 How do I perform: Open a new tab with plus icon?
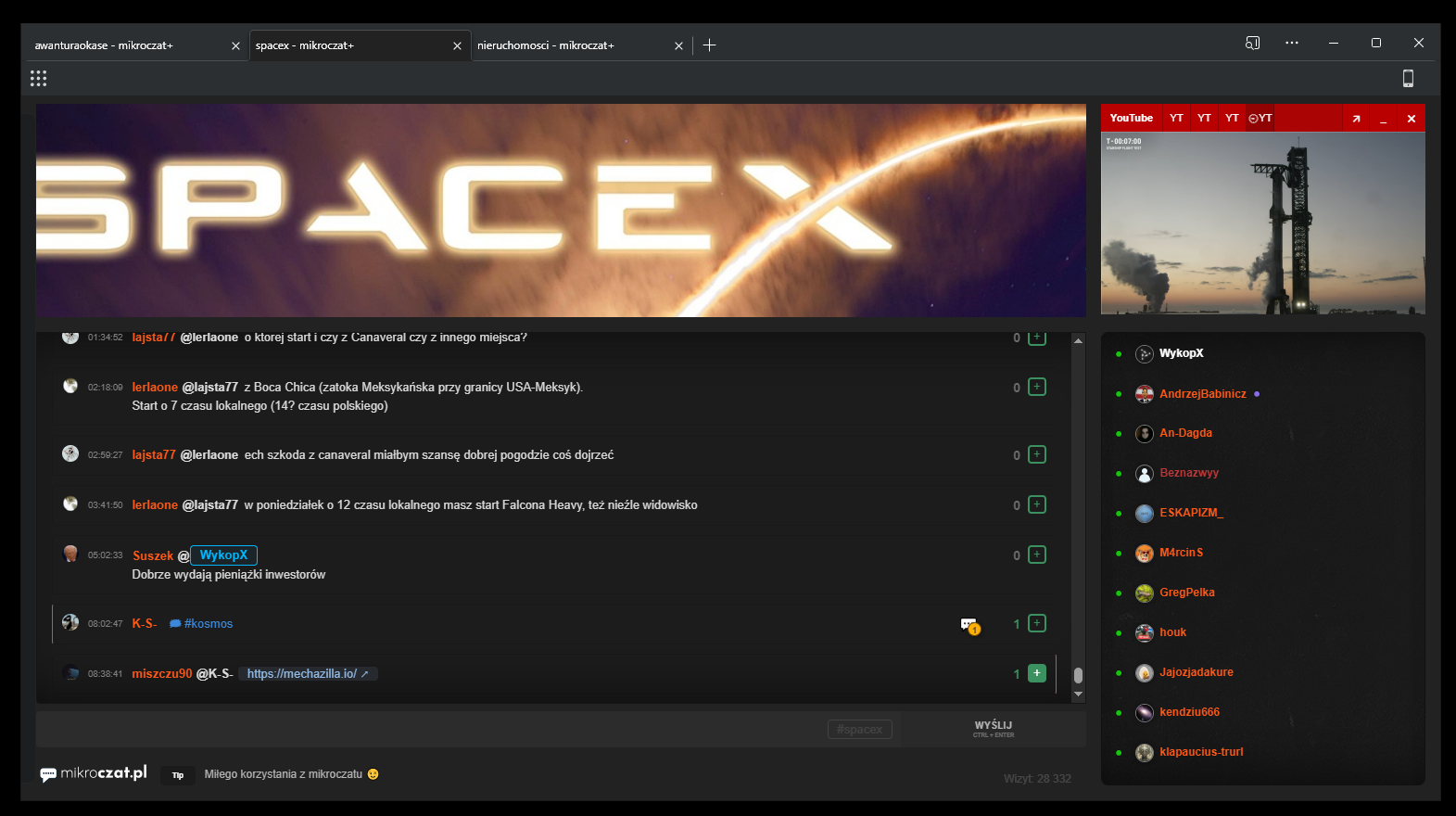709,45
